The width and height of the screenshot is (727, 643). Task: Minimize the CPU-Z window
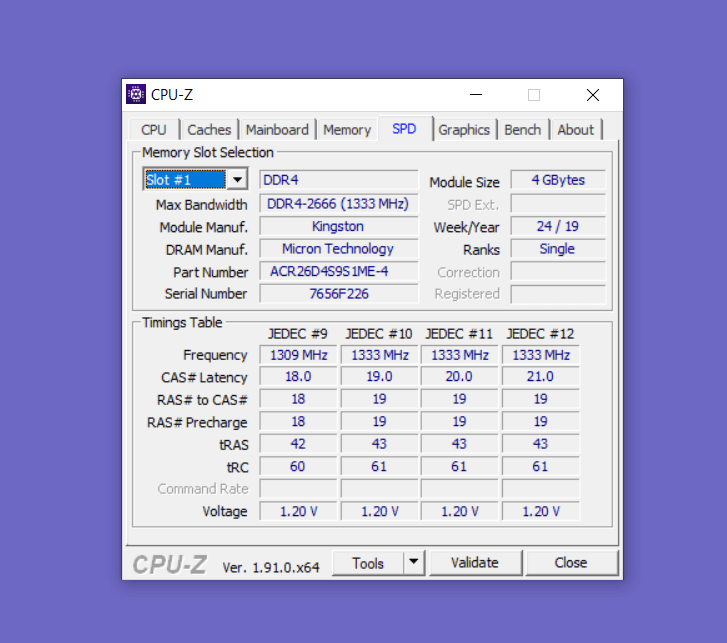tap(476, 95)
